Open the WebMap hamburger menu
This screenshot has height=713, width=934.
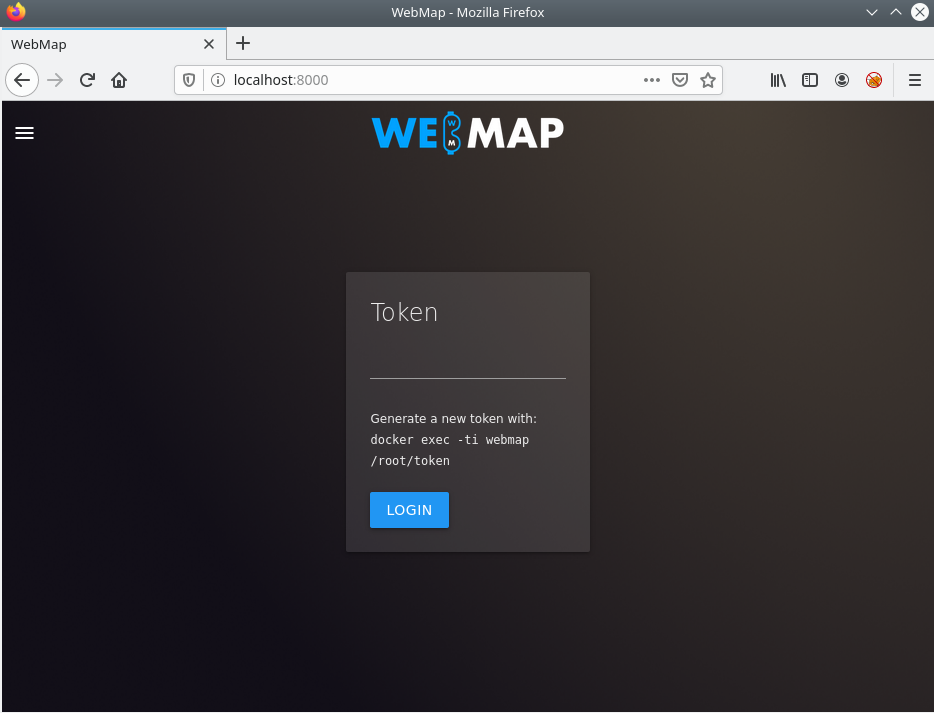tap(24, 133)
